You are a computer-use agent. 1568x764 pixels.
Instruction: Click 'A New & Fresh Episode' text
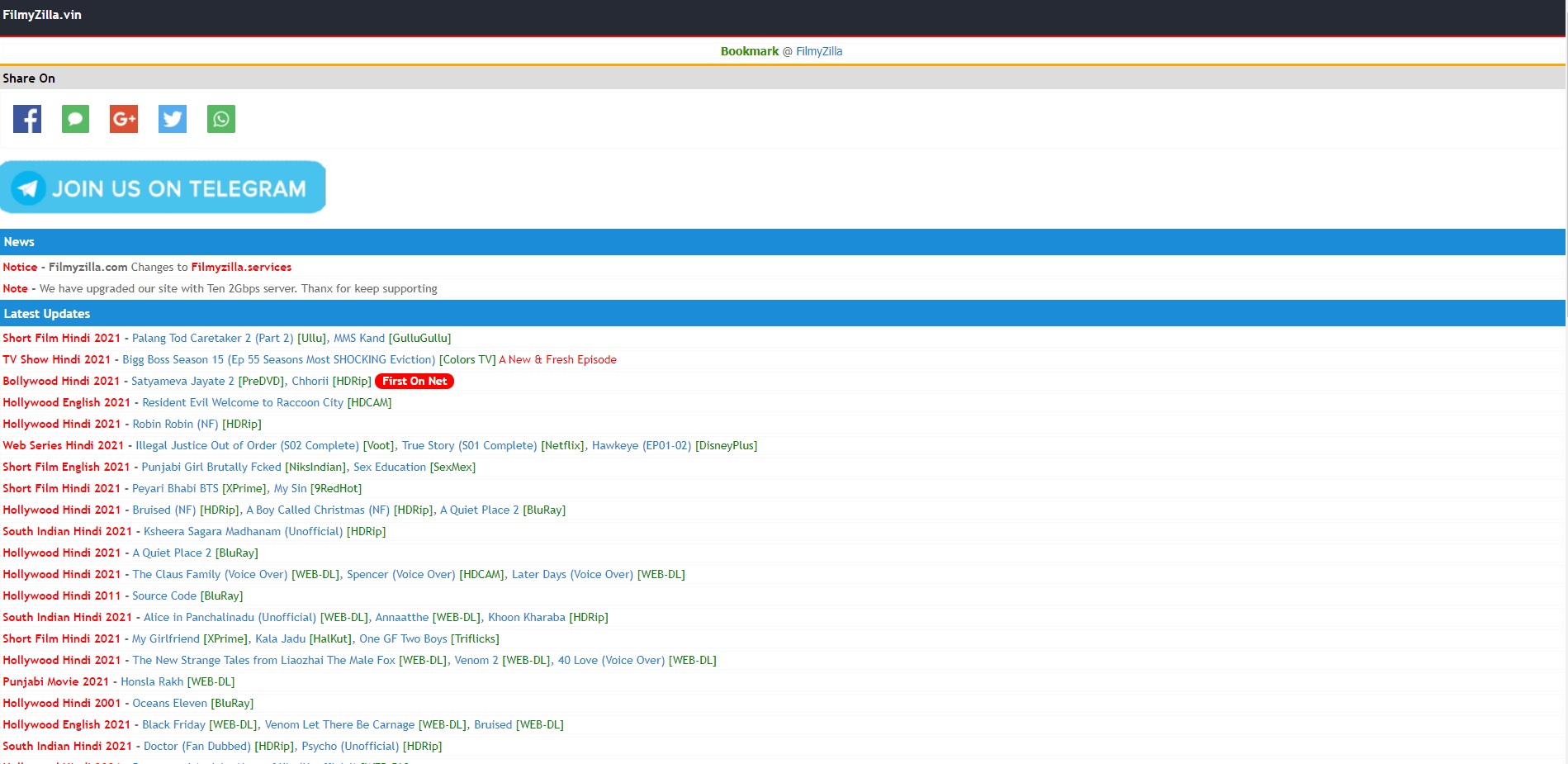(x=557, y=359)
